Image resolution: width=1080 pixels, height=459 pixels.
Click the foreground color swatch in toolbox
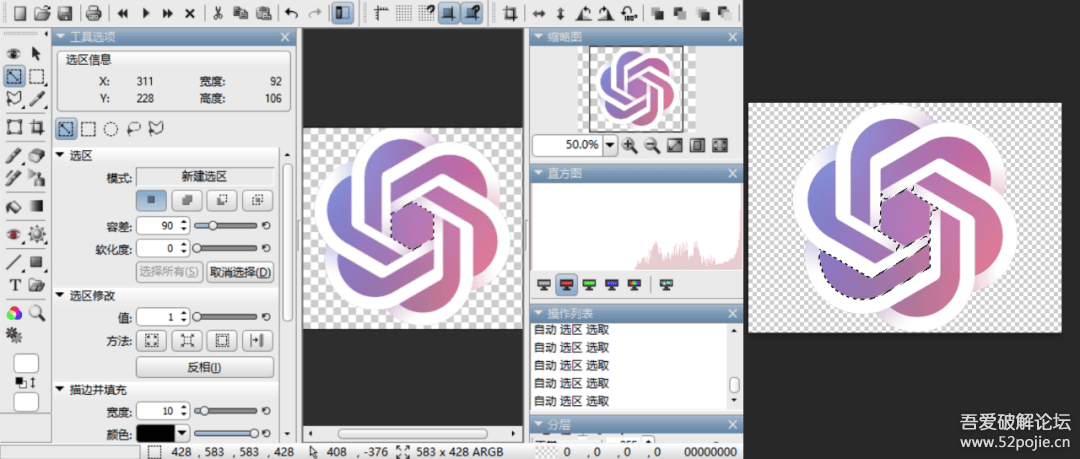coord(26,363)
